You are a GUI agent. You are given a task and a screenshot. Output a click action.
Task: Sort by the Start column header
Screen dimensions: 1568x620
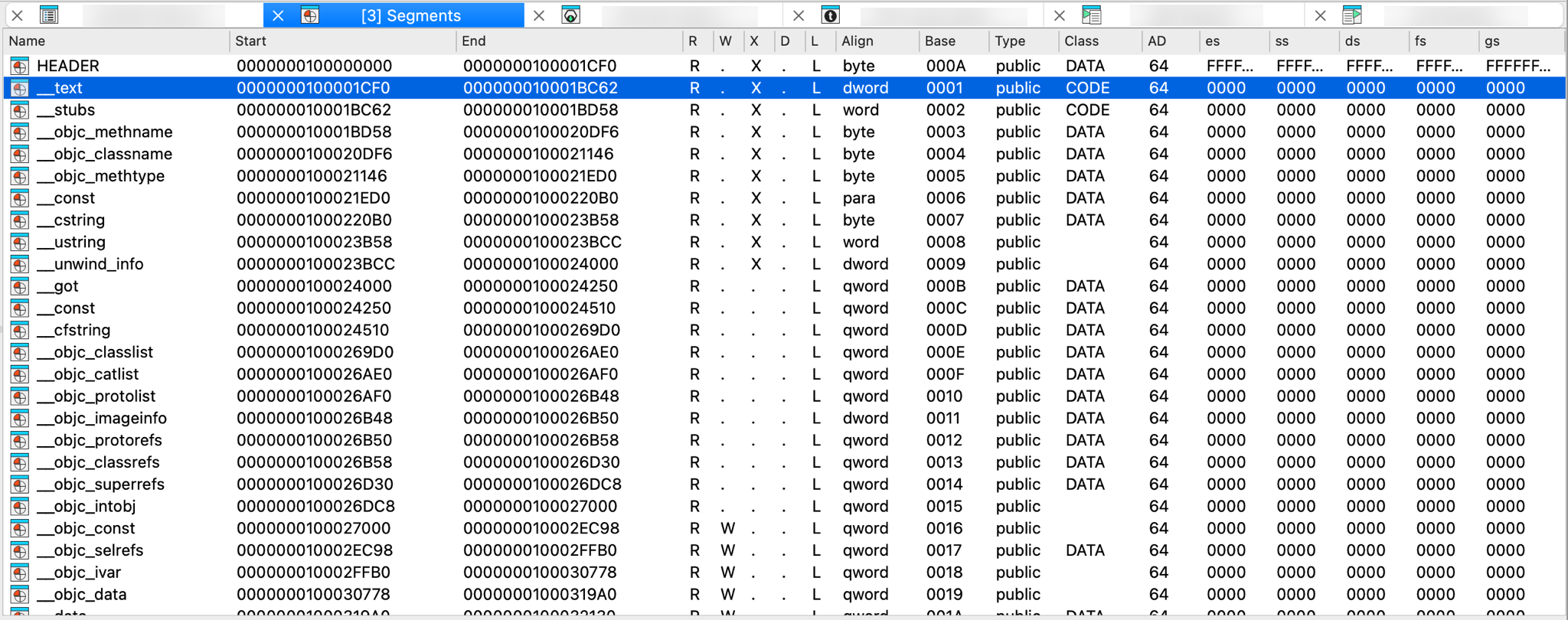(251, 41)
